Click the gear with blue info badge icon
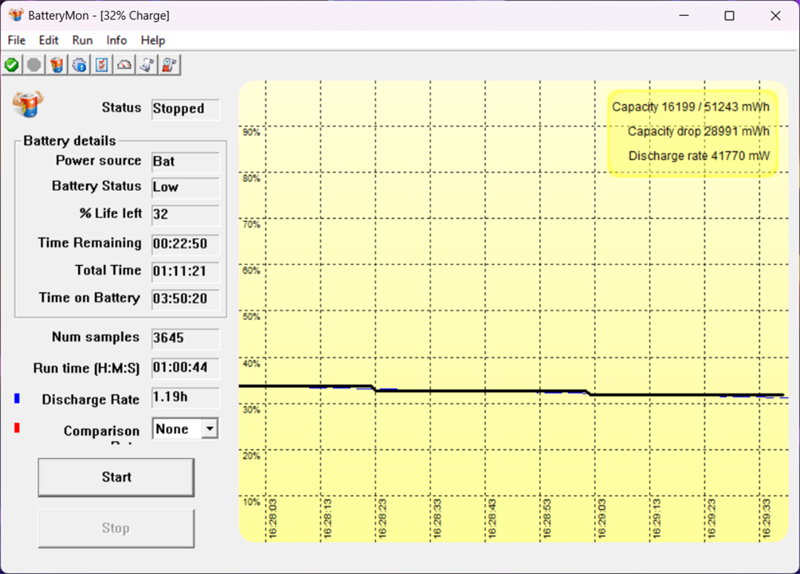Image resolution: width=800 pixels, height=574 pixels. (79, 65)
